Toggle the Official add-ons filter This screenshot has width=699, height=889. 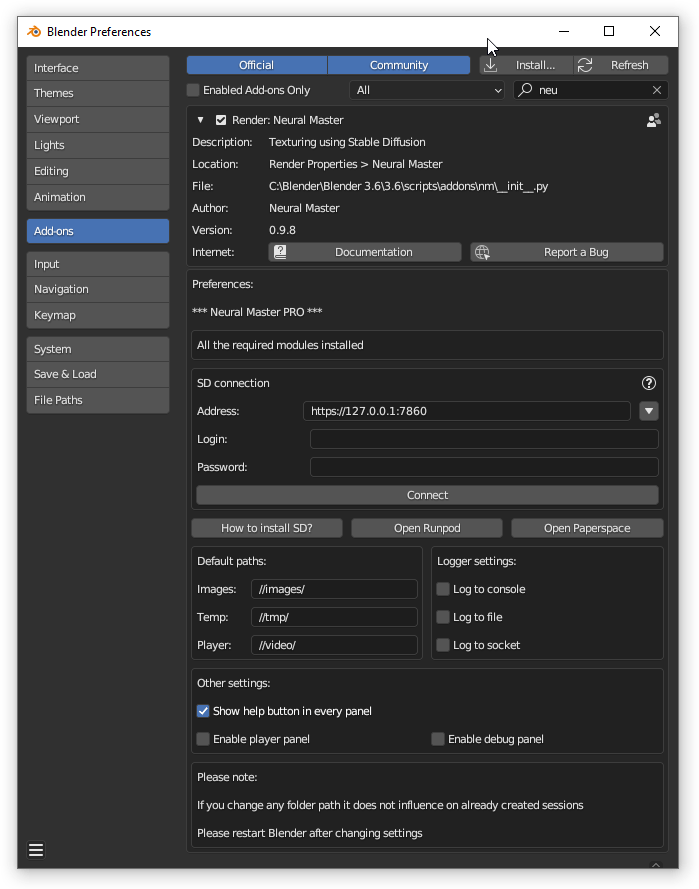click(257, 65)
